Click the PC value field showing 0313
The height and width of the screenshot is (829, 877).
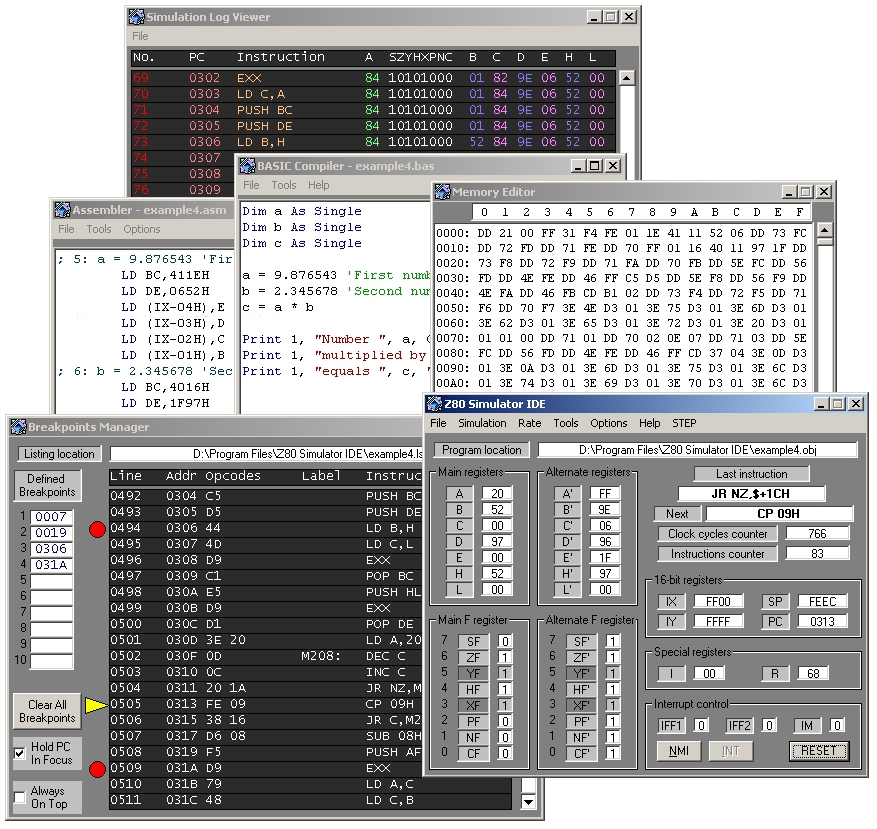tap(822, 622)
